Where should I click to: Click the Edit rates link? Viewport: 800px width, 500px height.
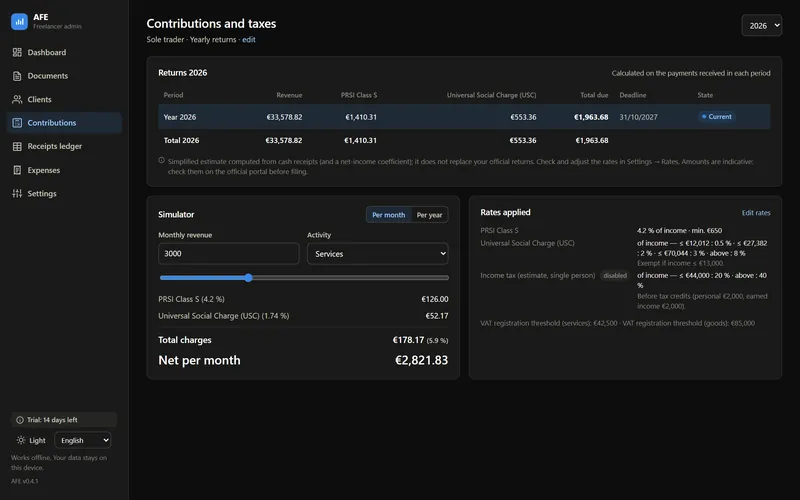(x=756, y=213)
